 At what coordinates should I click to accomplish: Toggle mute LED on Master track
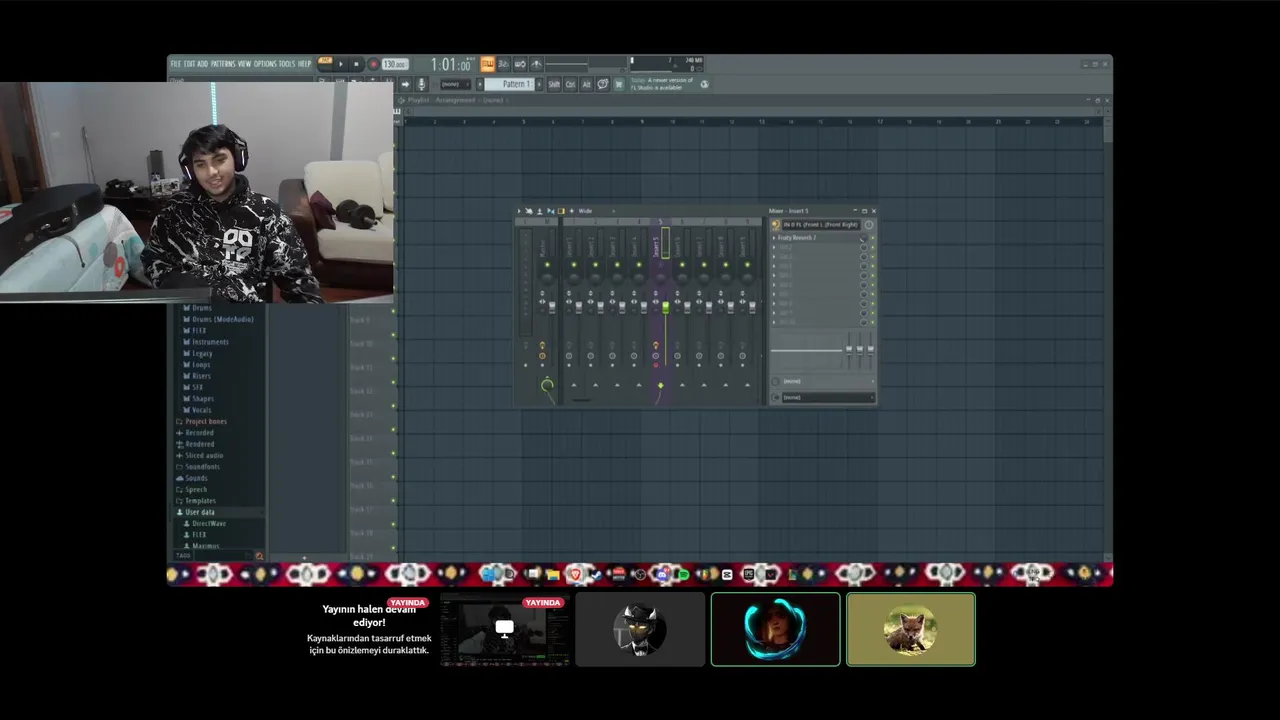(547, 265)
